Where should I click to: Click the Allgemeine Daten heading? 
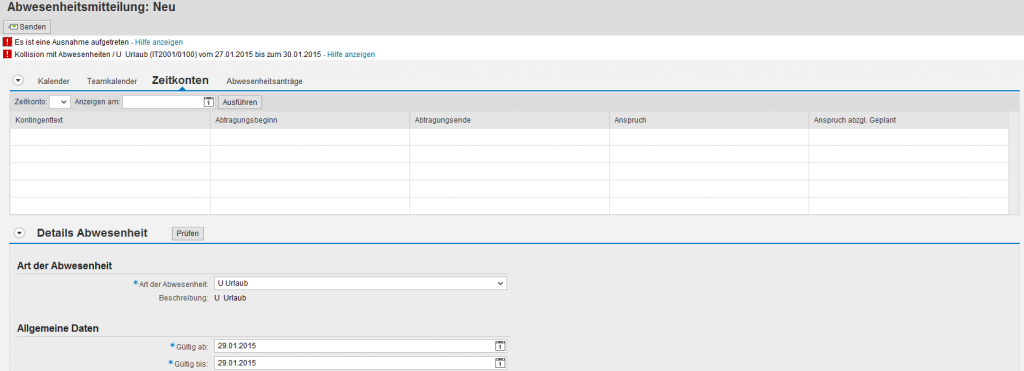pos(57,329)
